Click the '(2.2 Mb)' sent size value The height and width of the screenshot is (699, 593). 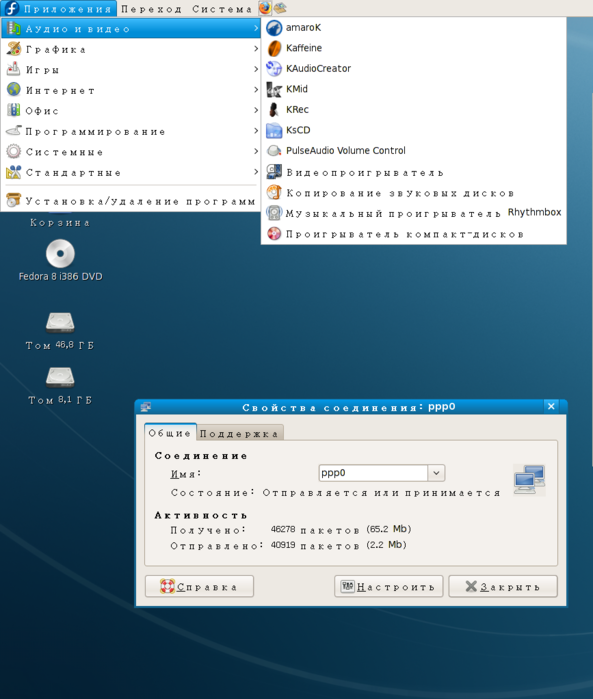coord(386,545)
